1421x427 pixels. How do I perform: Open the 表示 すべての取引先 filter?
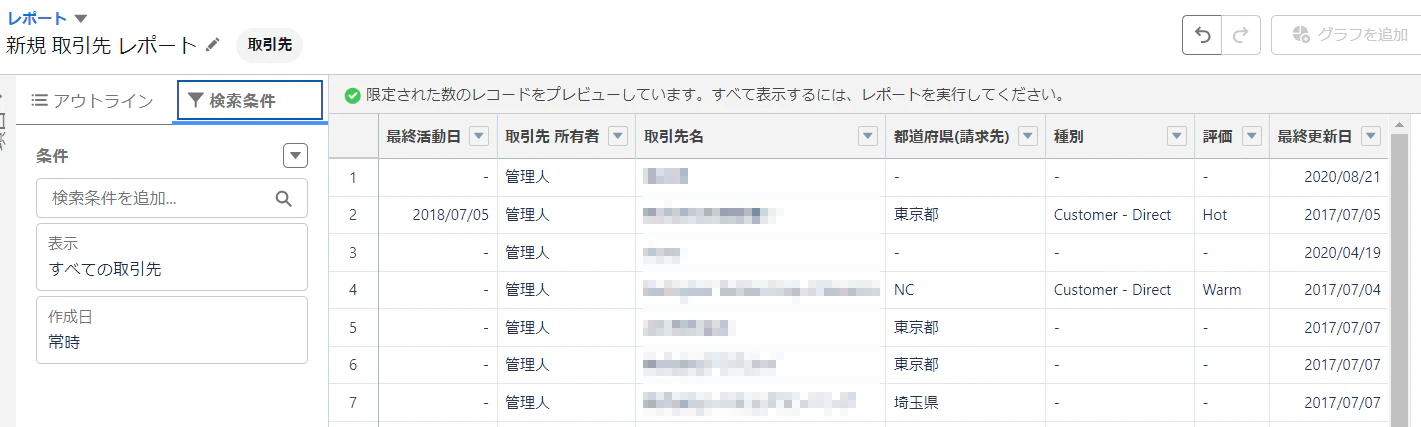(172, 257)
